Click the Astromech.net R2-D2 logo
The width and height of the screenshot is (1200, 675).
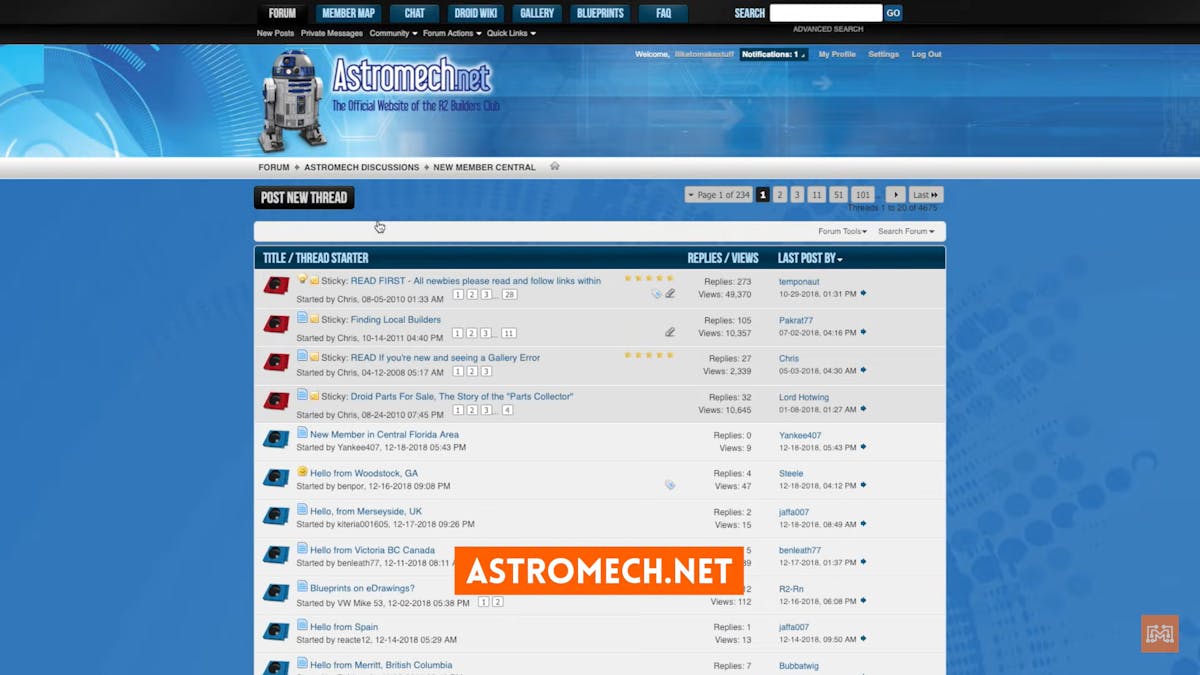tap(378, 100)
